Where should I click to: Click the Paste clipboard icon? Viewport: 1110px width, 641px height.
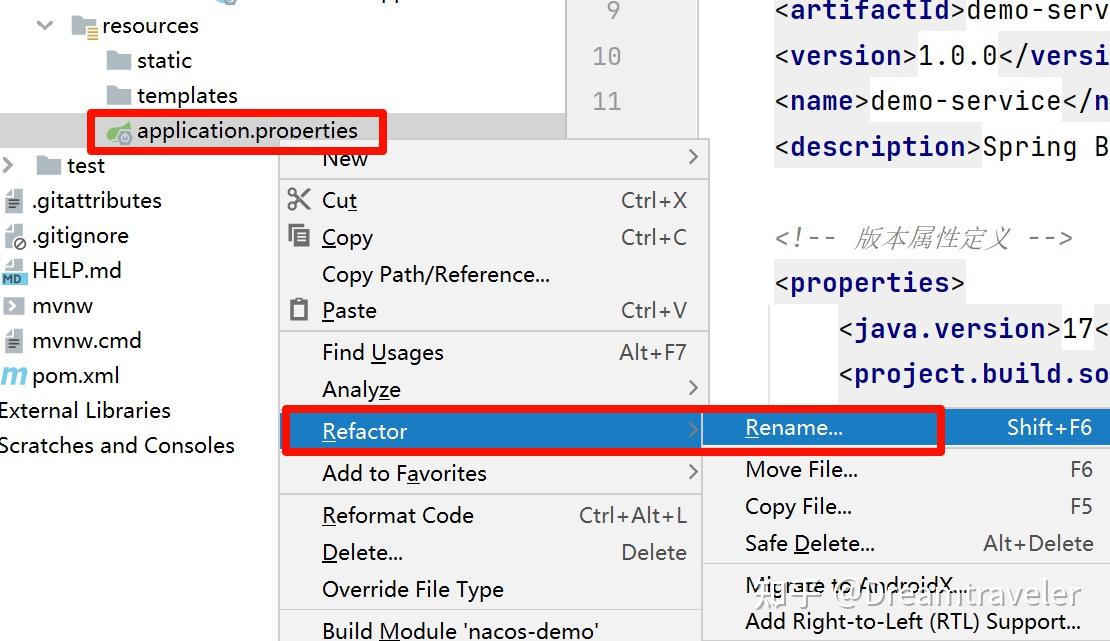point(299,309)
